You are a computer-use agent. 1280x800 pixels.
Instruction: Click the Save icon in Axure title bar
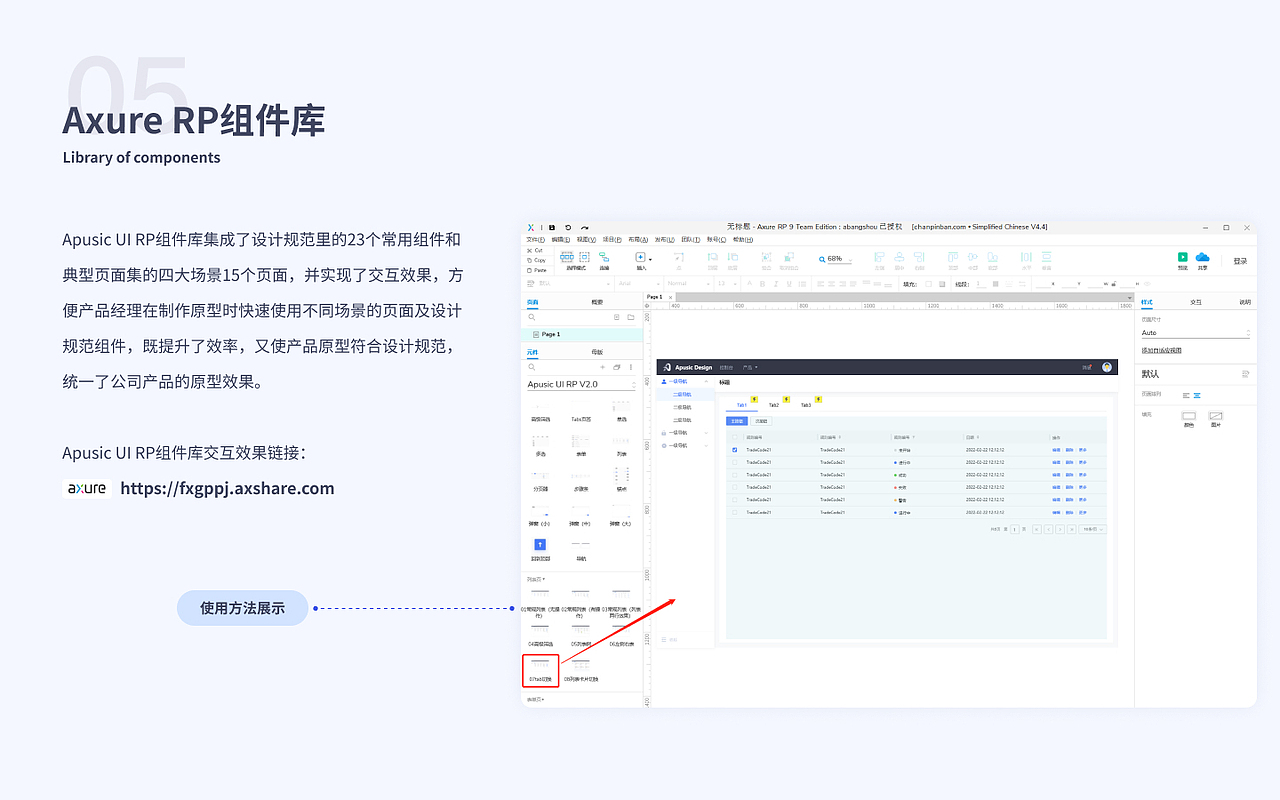pos(552,227)
